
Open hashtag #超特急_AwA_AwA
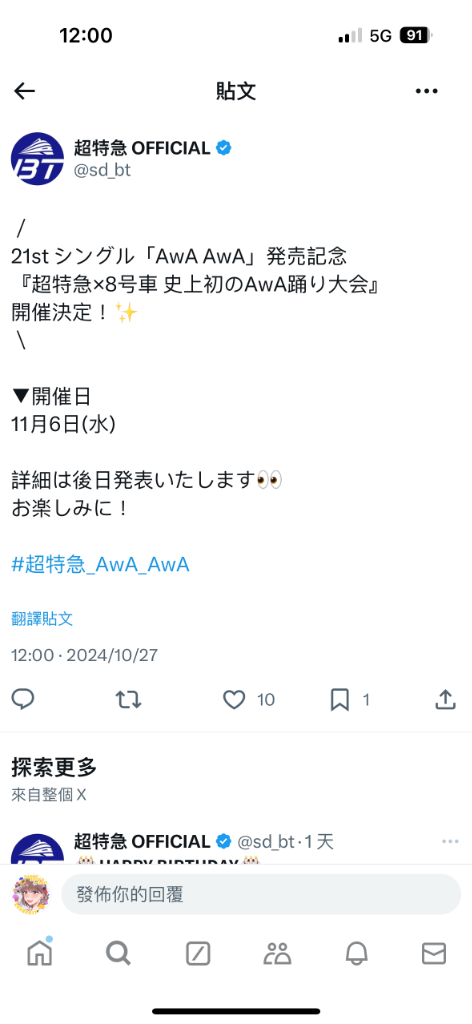click(101, 564)
